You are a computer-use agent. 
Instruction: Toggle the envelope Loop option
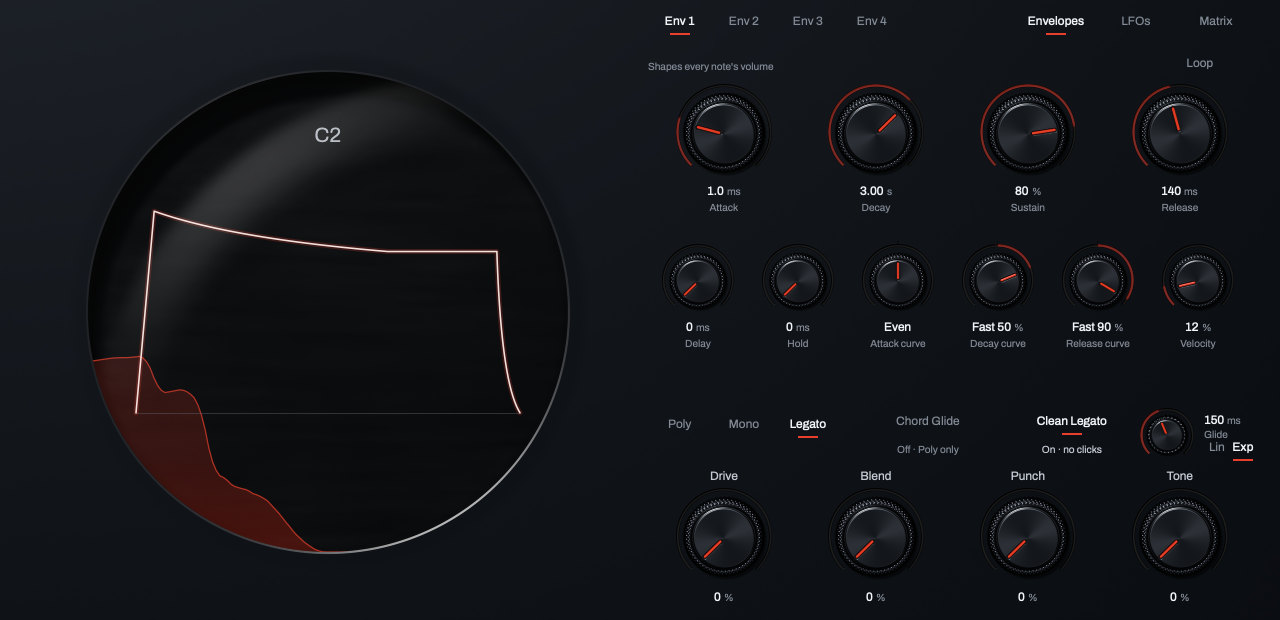pyautogui.click(x=1200, y=63)
